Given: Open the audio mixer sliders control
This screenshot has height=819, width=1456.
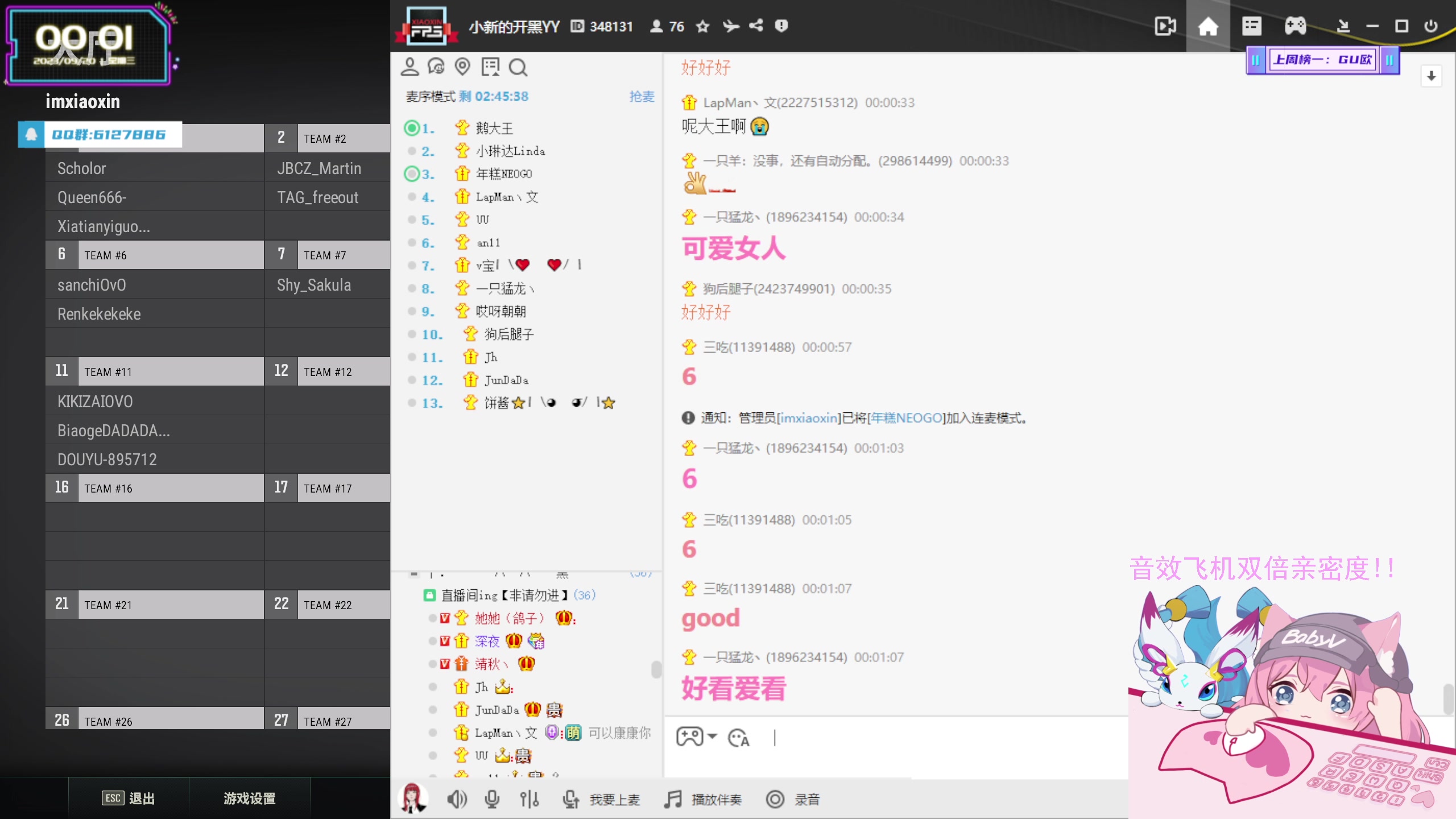Looking at the screenshot, I should click(529, 799).
